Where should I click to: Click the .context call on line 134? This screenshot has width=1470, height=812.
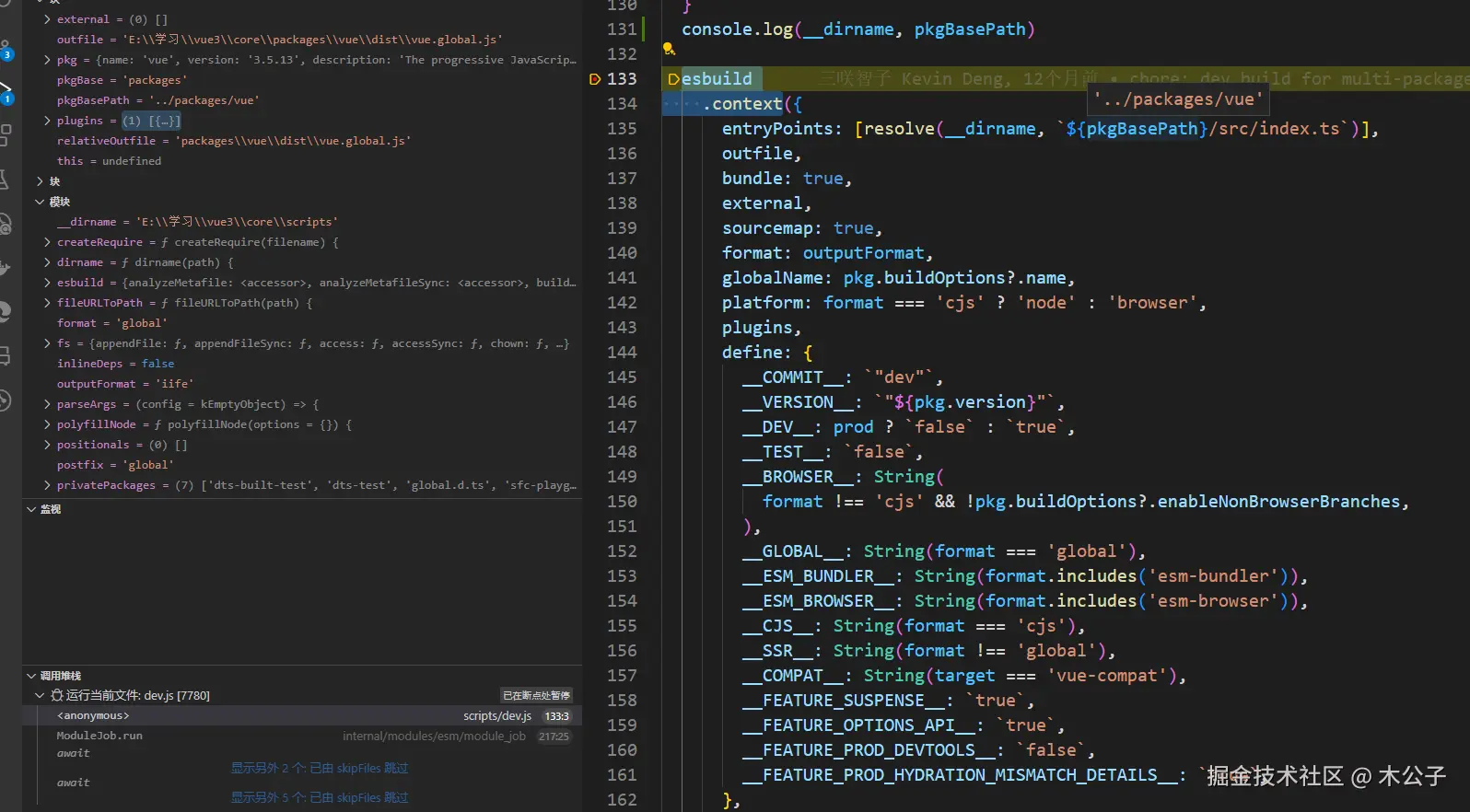(742, 104)
